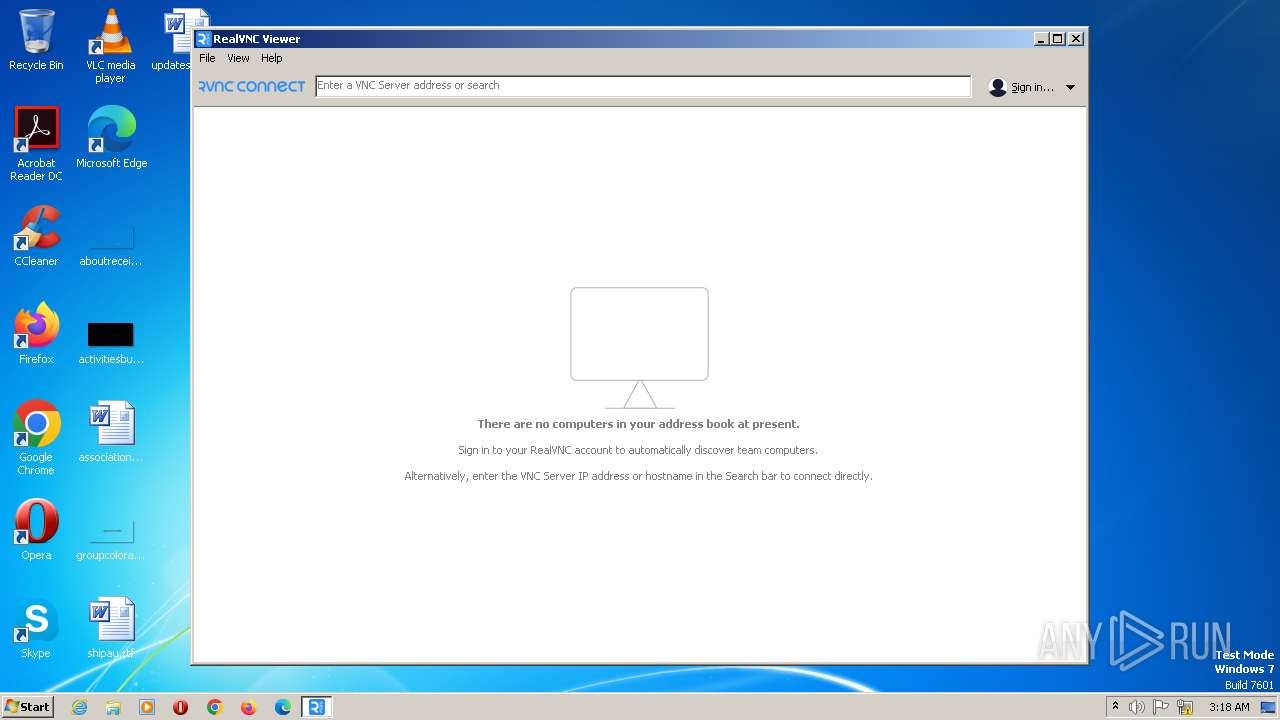This screenshot has height=720, width=1280.
Task: Open the File menu
Action: (207, 58)
